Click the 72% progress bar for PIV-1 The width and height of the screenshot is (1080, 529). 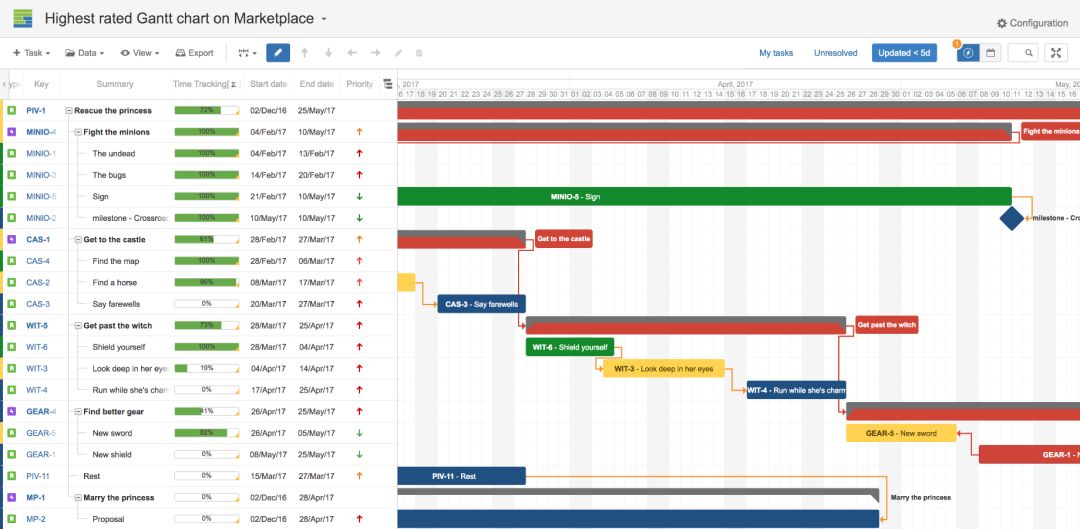207,110
